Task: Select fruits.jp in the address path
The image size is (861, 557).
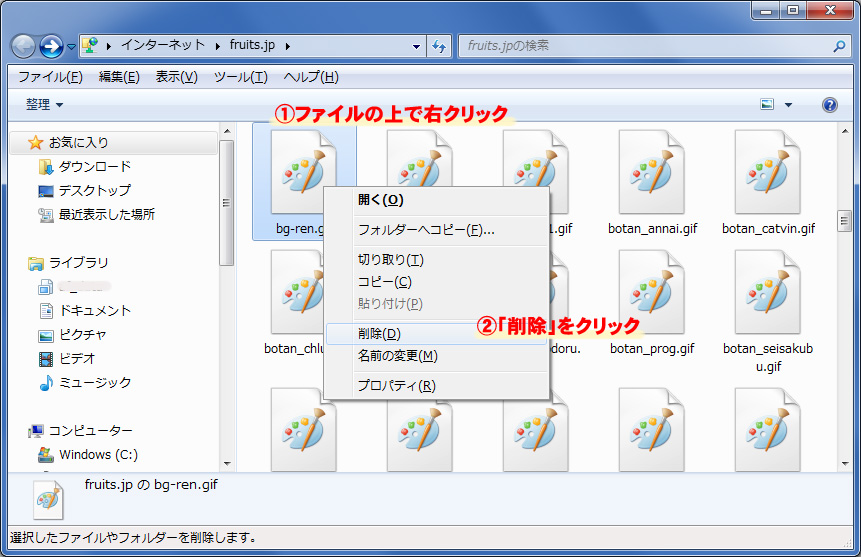Action: click(252, 45)
